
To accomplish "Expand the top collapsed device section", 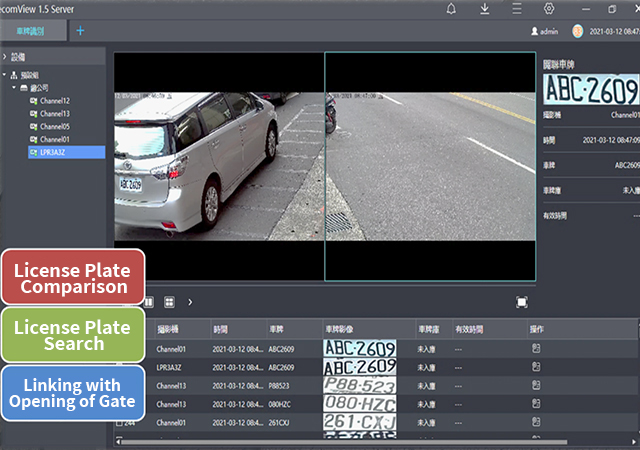I will click(x=5, y=57).
